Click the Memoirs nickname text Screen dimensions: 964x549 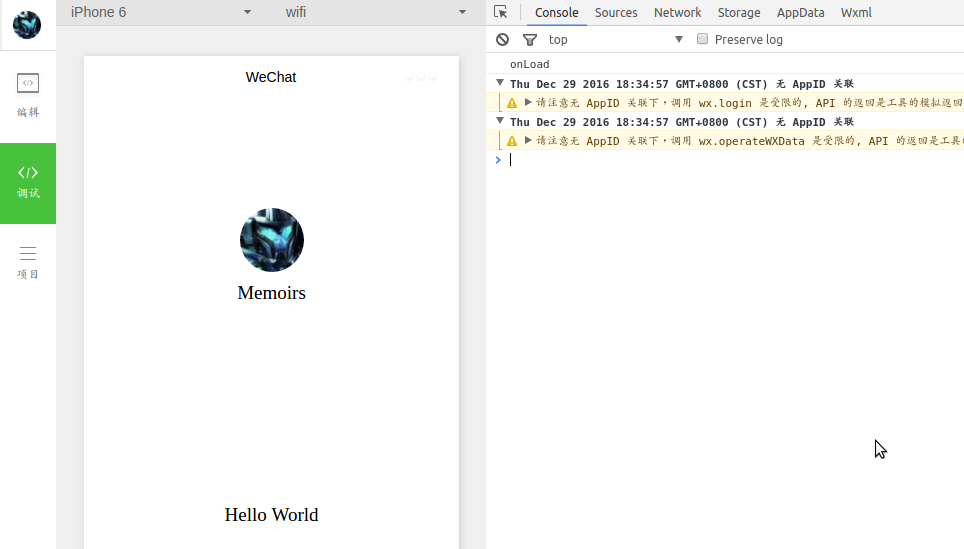tap(272, 293)
